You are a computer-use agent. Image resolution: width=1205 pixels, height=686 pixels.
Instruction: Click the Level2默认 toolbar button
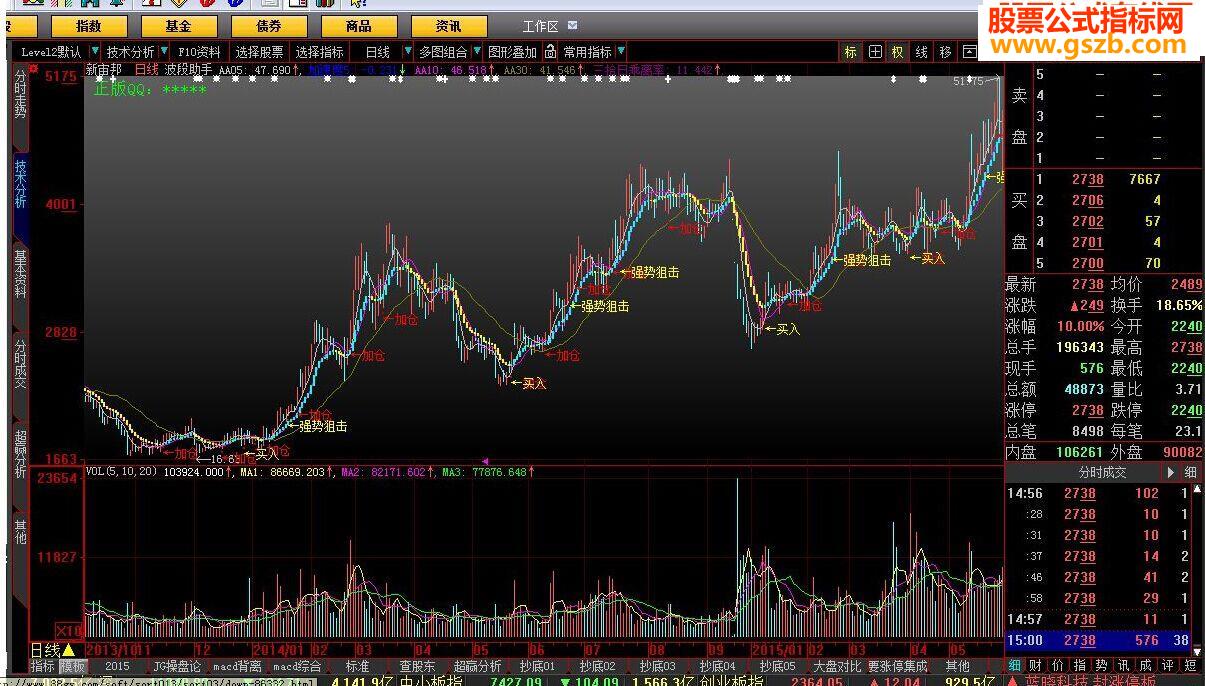52,52
